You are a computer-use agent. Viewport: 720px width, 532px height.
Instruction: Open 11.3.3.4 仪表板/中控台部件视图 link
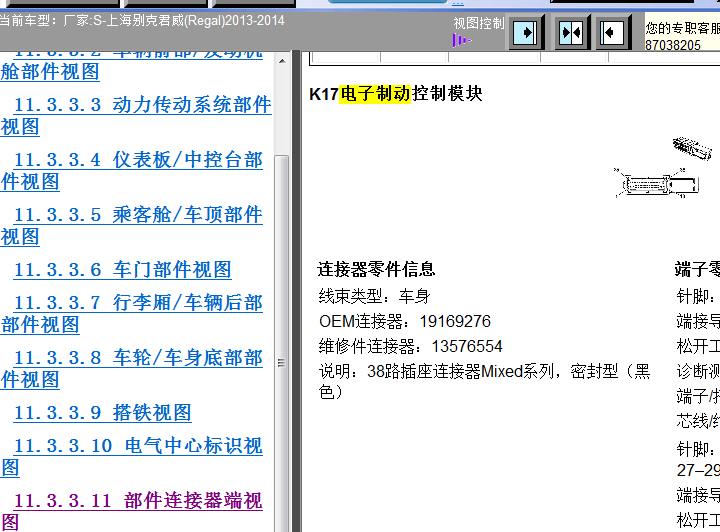(132, 171)
